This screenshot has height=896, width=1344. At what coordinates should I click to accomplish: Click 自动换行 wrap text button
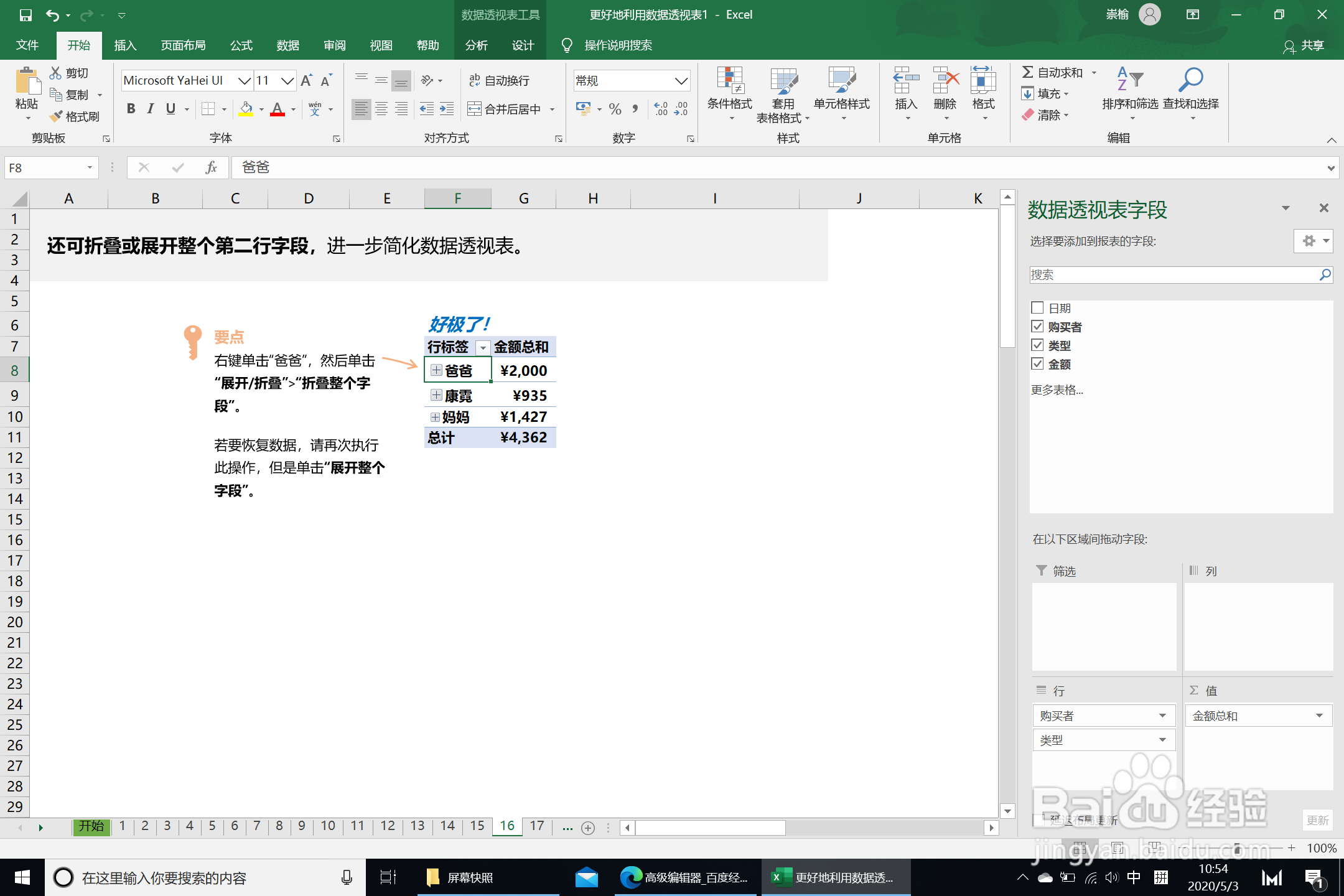tap(499, 80)
